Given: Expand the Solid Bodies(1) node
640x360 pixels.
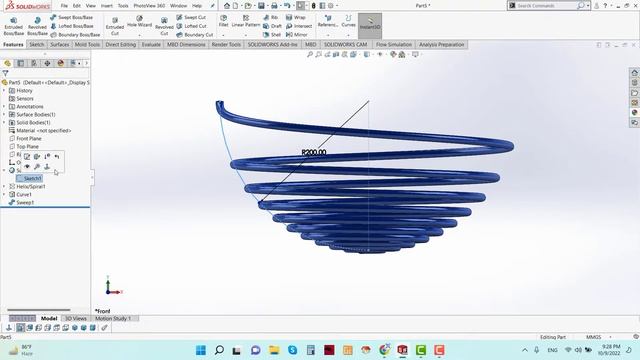Looking at the screenshot, I should (x=4, y=122).
